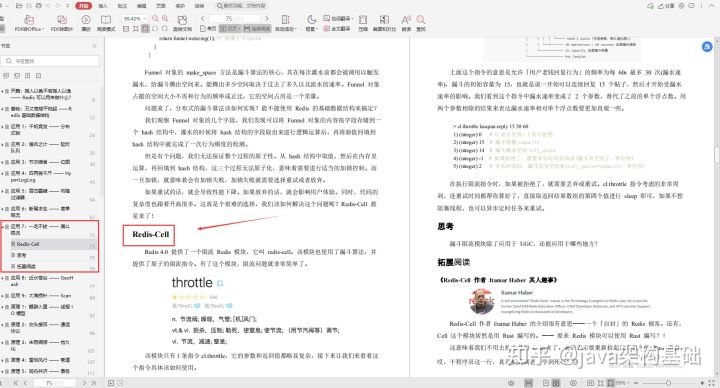720x388 pixels.
Task: Toggle the highlighted fit-width icon below zoom box
Action: pyautogui.click(x=145, y=28)
